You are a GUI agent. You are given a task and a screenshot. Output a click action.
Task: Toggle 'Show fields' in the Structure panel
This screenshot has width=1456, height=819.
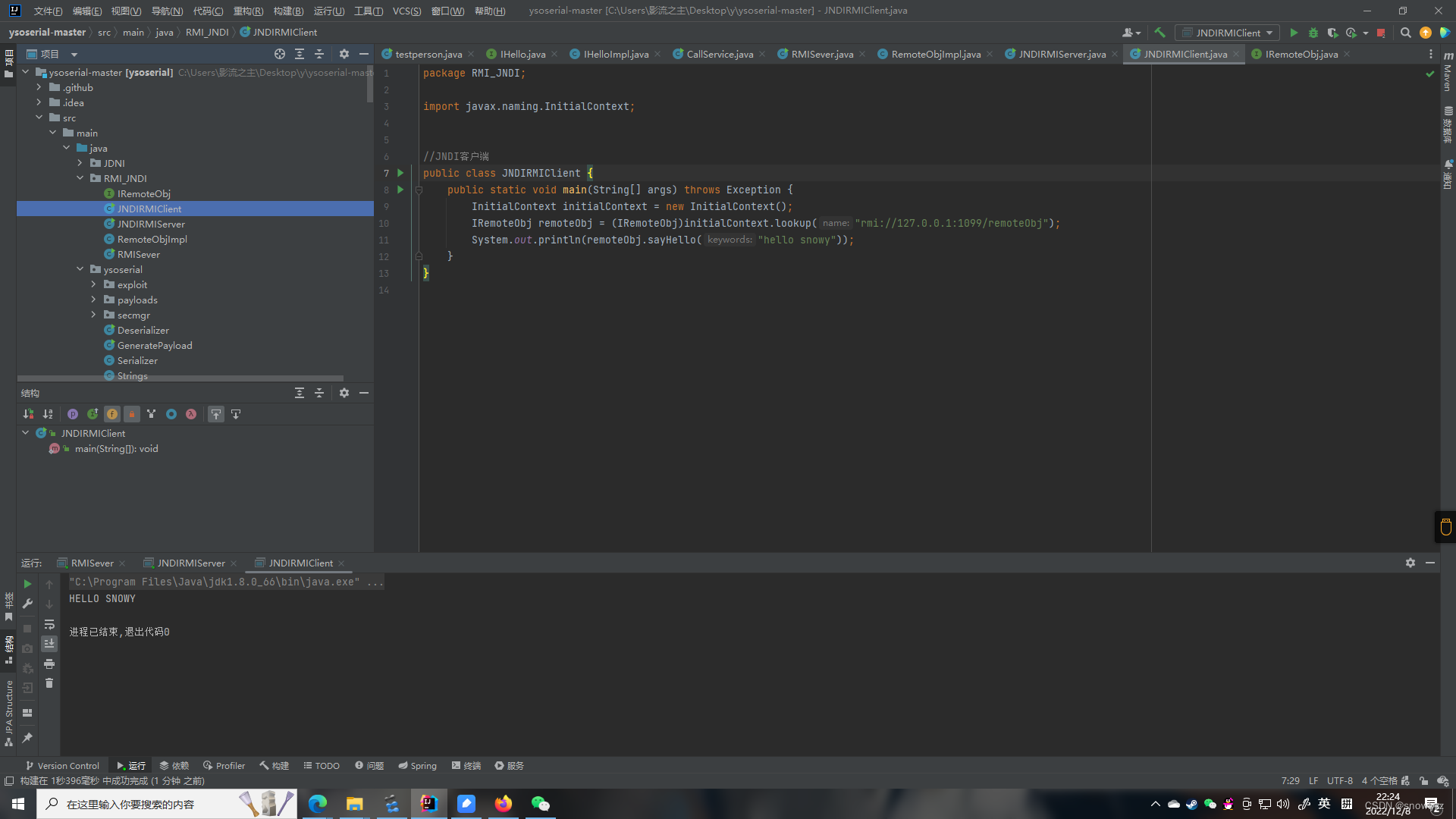click(x=112, y=414)
